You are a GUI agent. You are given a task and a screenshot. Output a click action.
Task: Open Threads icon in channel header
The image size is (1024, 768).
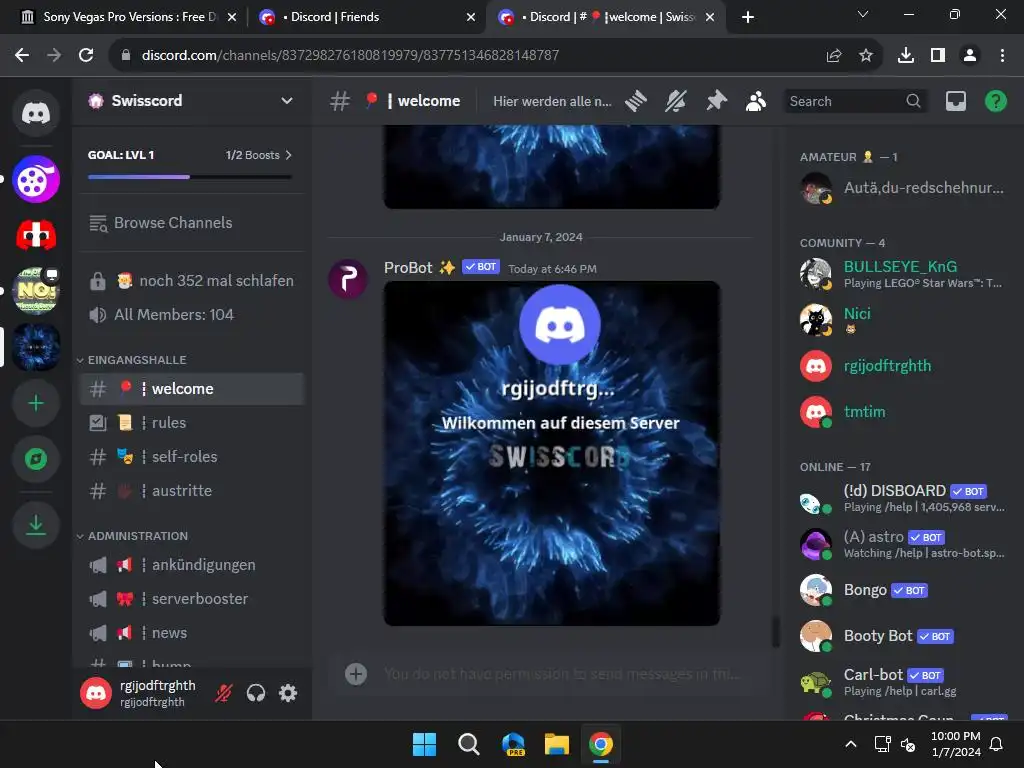coord(635,101)
